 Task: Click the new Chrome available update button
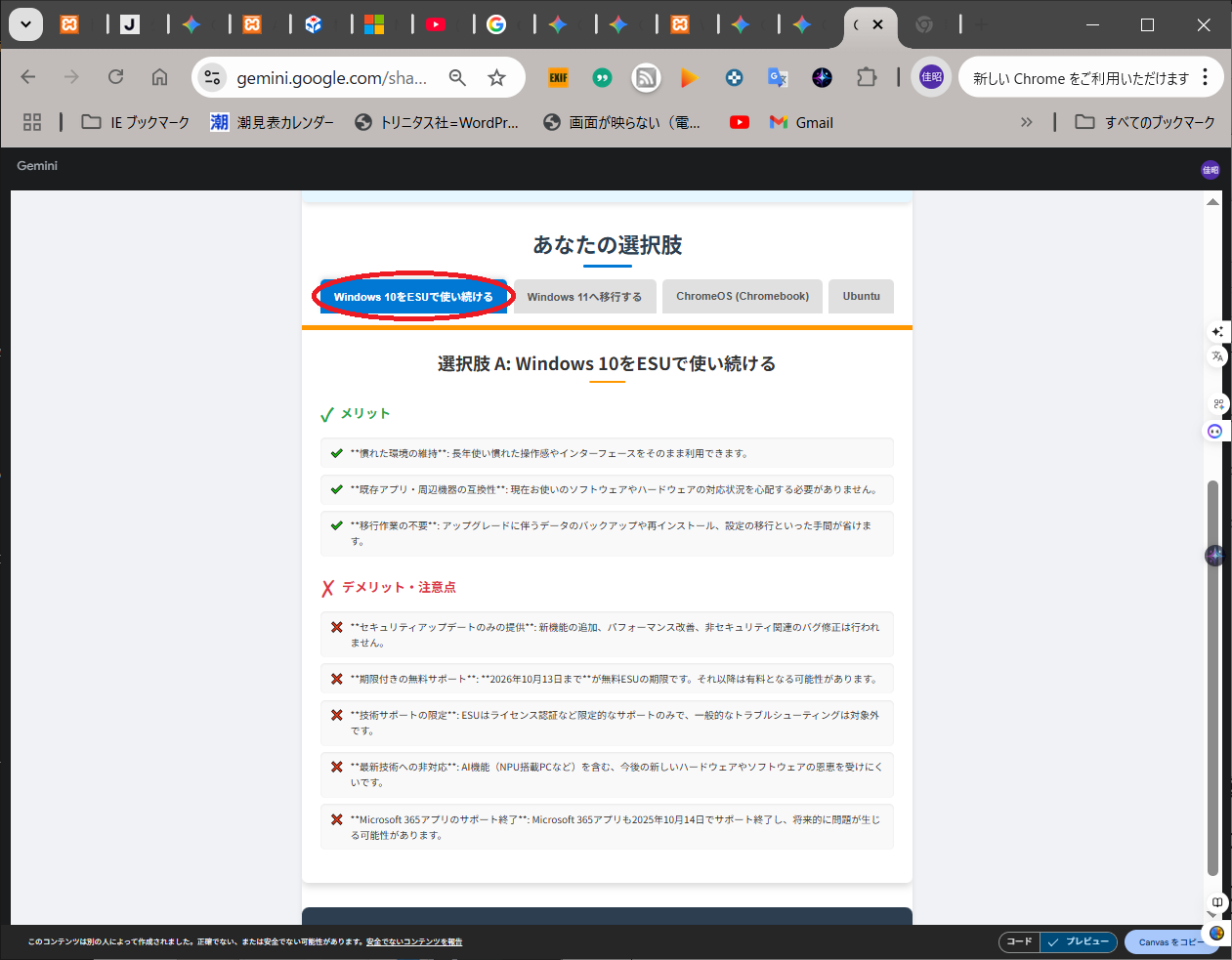(1081, 78)
